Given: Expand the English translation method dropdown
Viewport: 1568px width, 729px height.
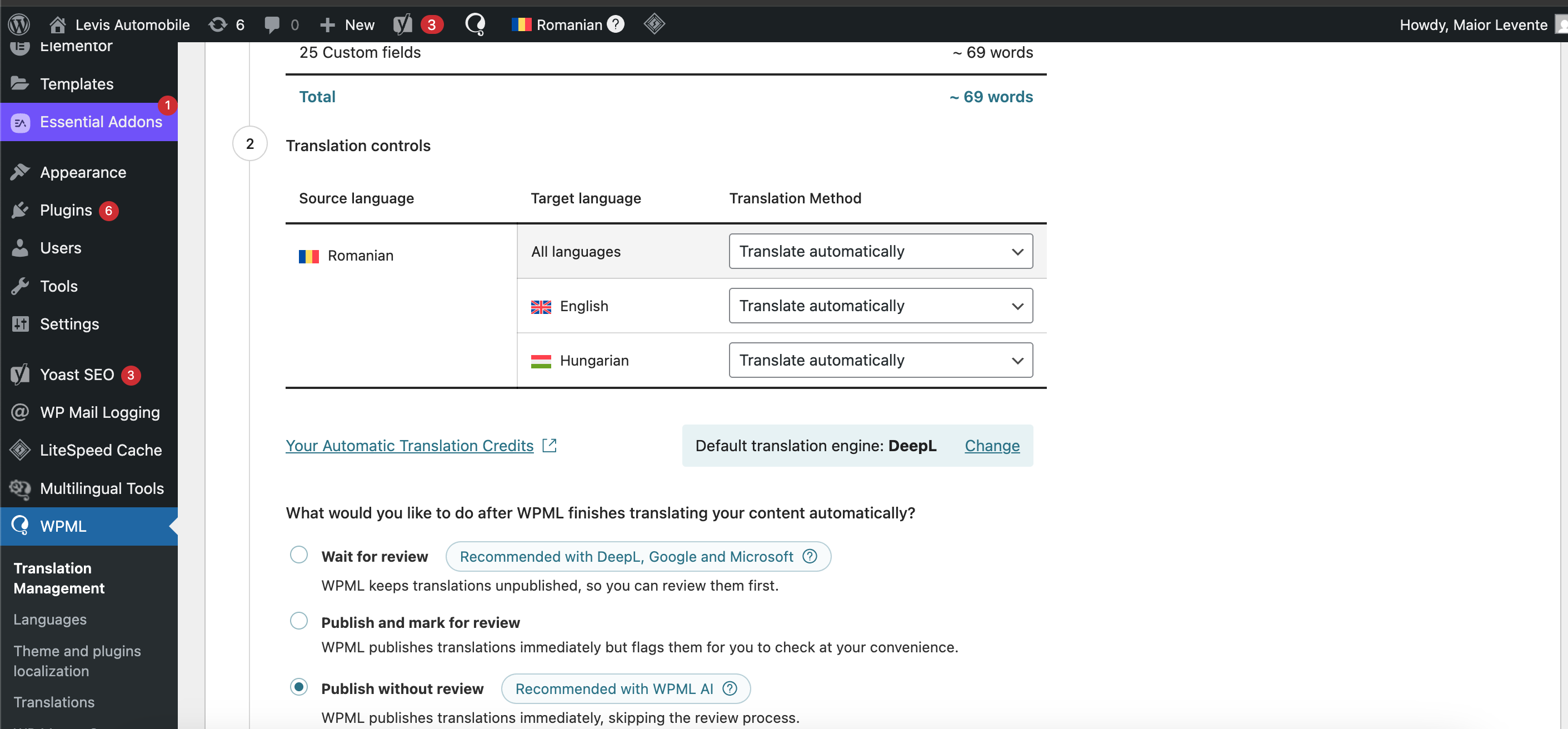Looking at the screenshot, I should (880, 306).
